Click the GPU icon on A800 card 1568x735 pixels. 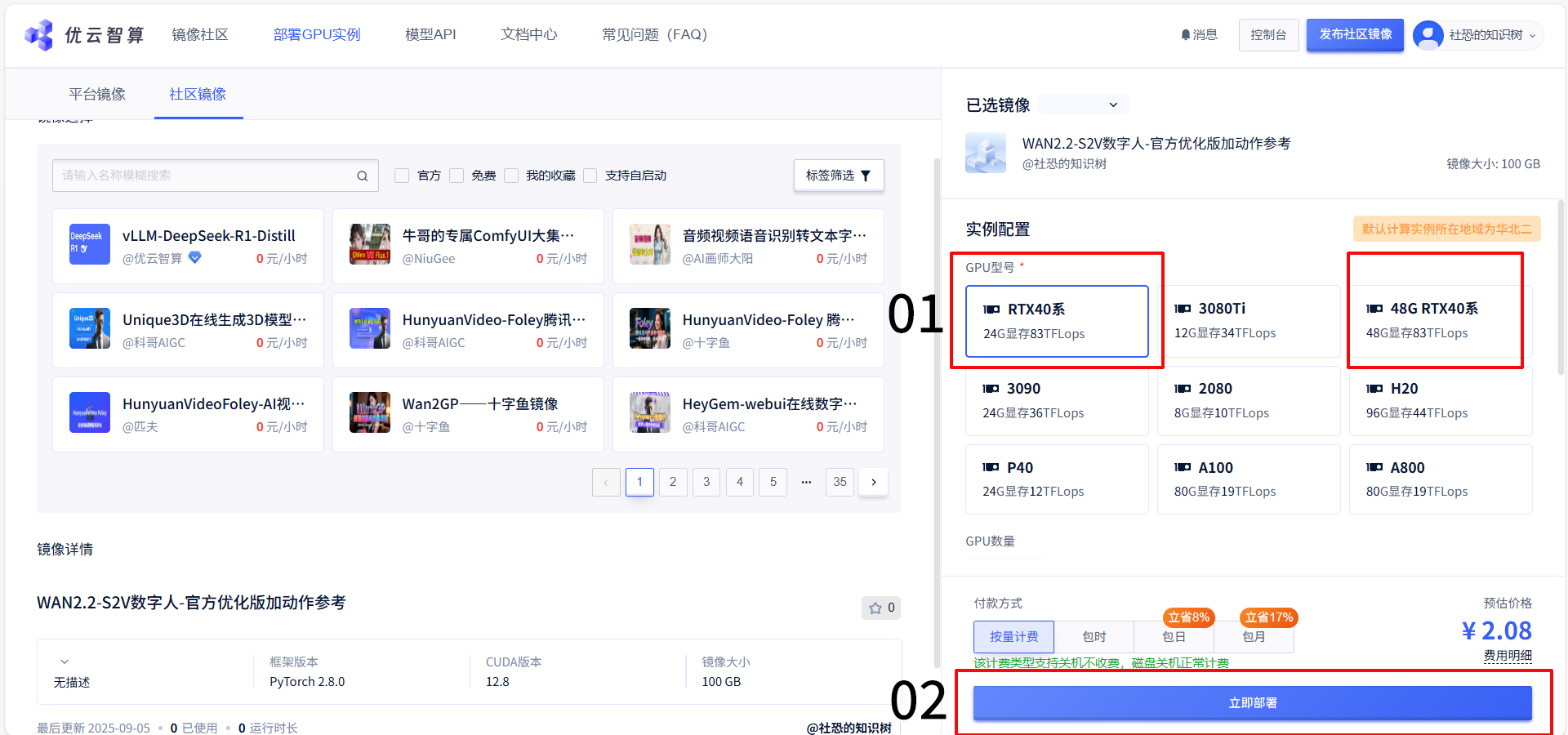[1374, 468]
